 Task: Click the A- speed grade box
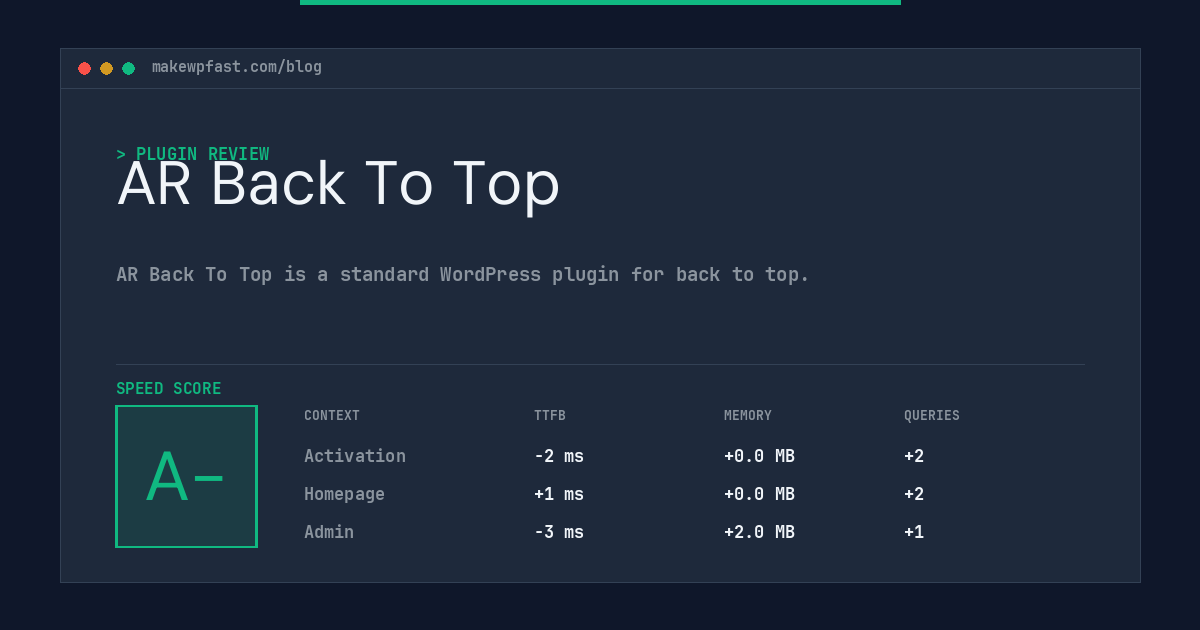coord(186,476)
